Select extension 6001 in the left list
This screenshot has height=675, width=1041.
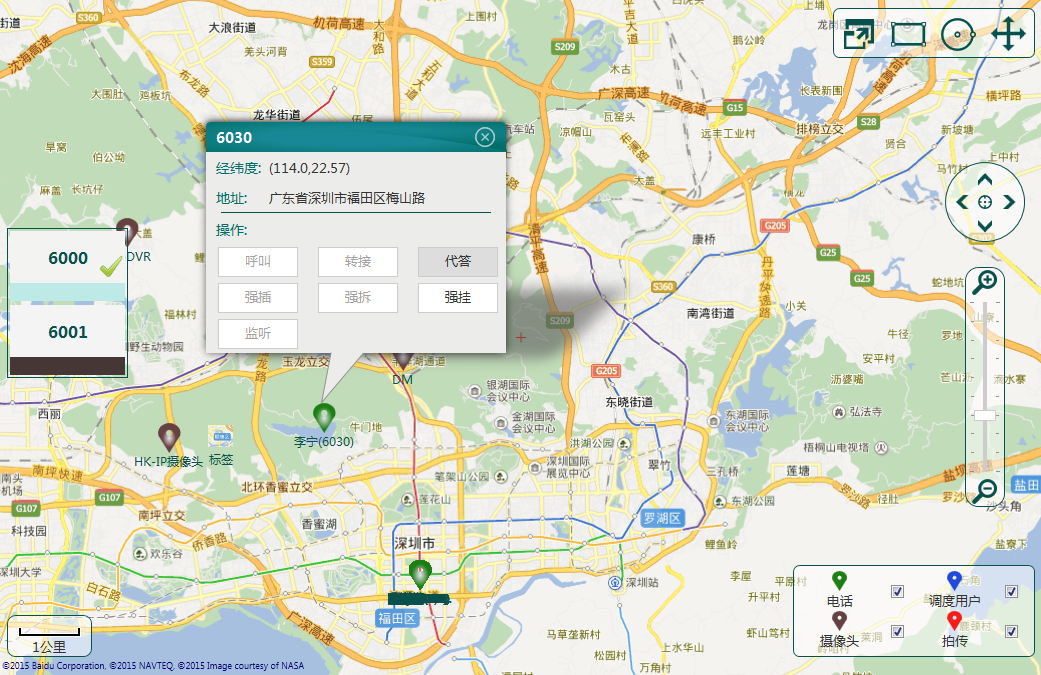[x=68, y=332]
